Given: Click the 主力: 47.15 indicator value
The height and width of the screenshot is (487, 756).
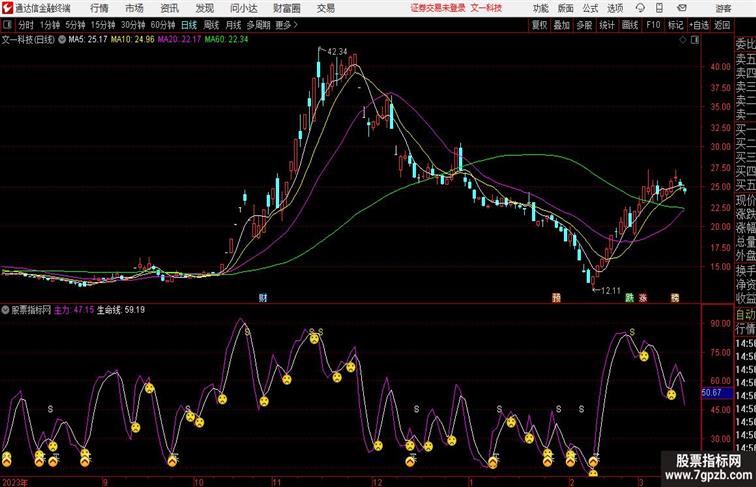Looking at the screenshot, I should (74, 310).
